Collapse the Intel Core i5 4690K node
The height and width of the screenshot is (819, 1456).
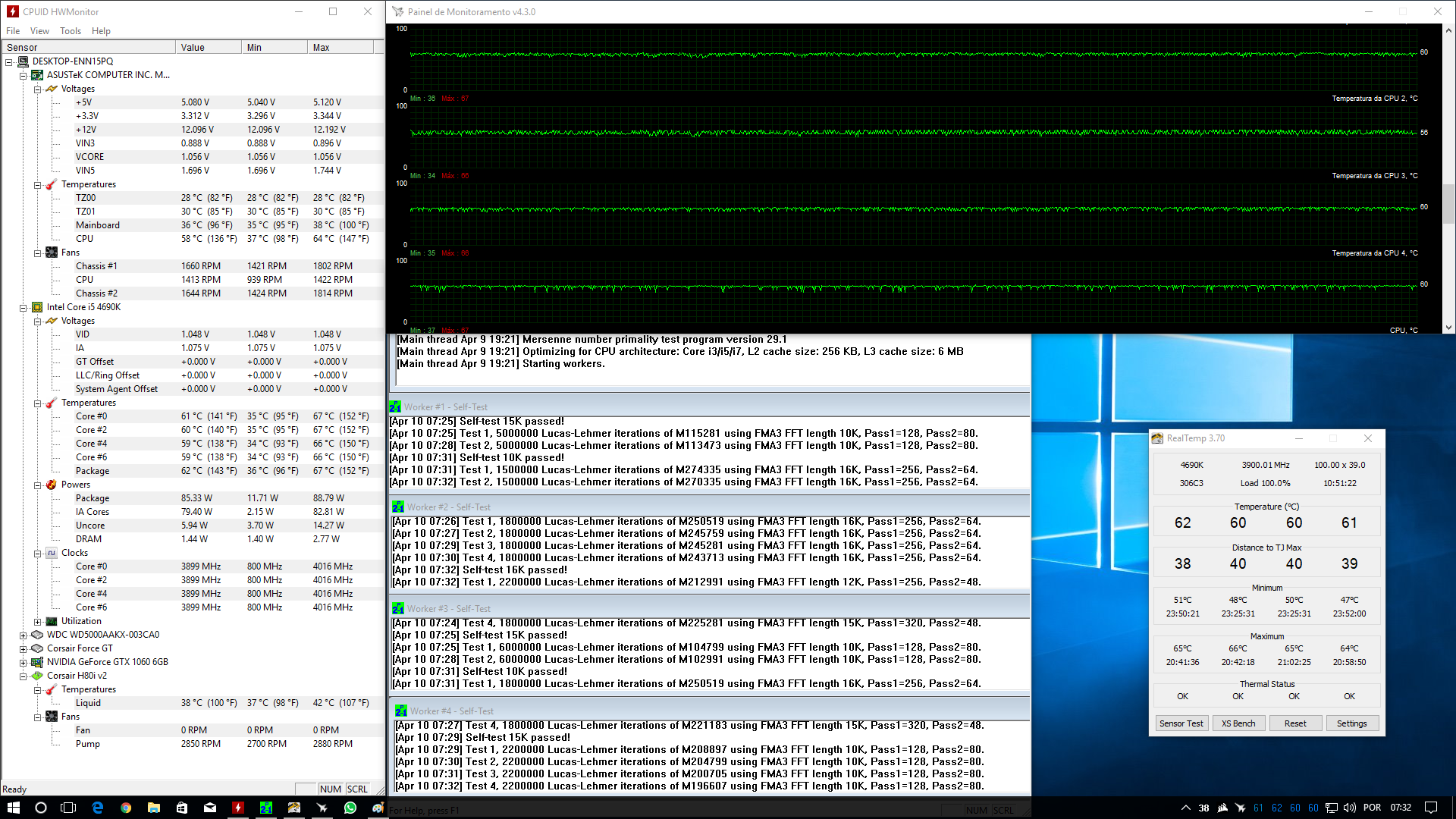tap(23, 307)
